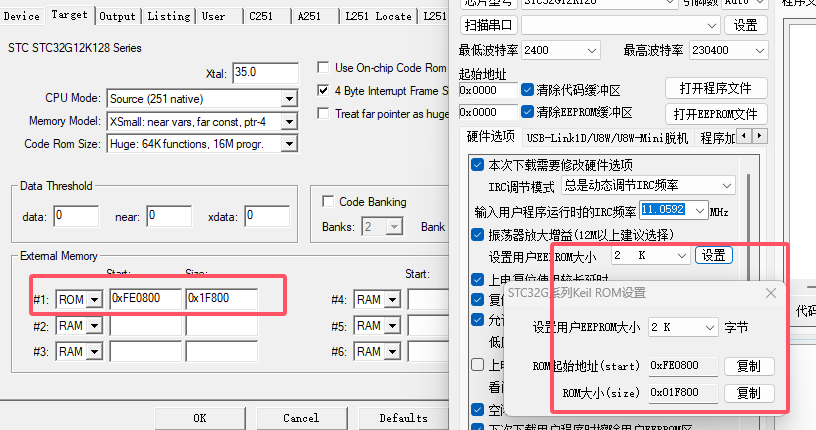Open 设置用户EEPROM大小 dropdown in hardware options

(651, 255)
